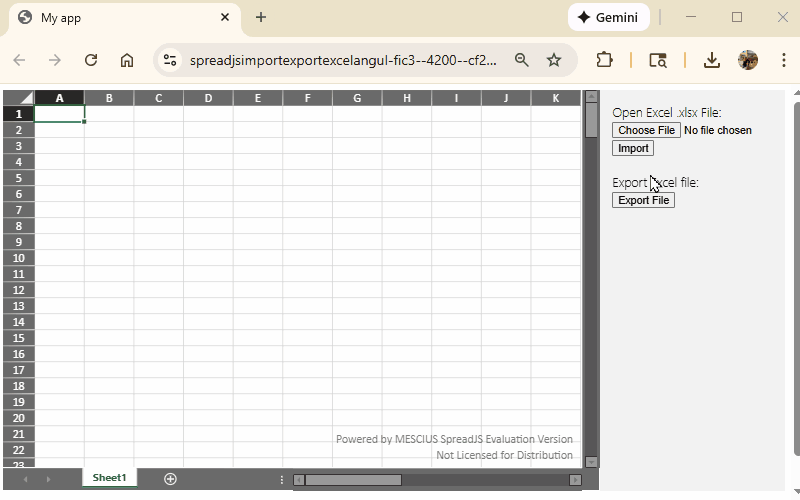The image size is (800, 500).
Task: Bookmark this page with the star icon
Action: click(x=554, y=60)
